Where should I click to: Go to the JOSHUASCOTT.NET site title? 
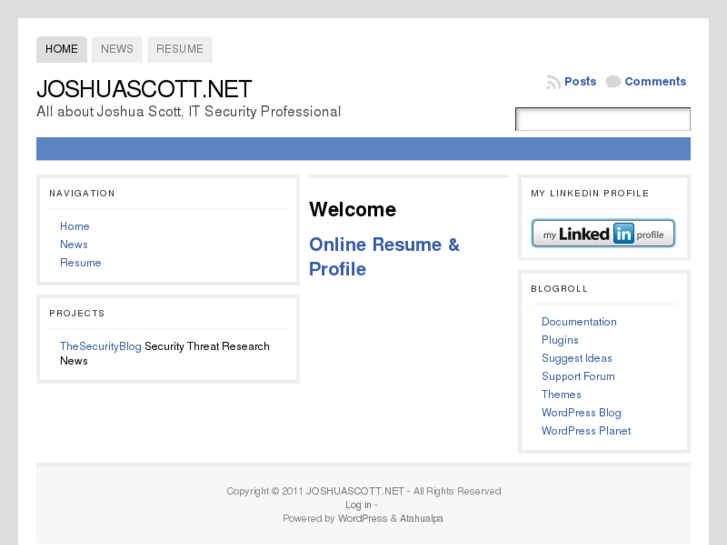click(144, 89)
